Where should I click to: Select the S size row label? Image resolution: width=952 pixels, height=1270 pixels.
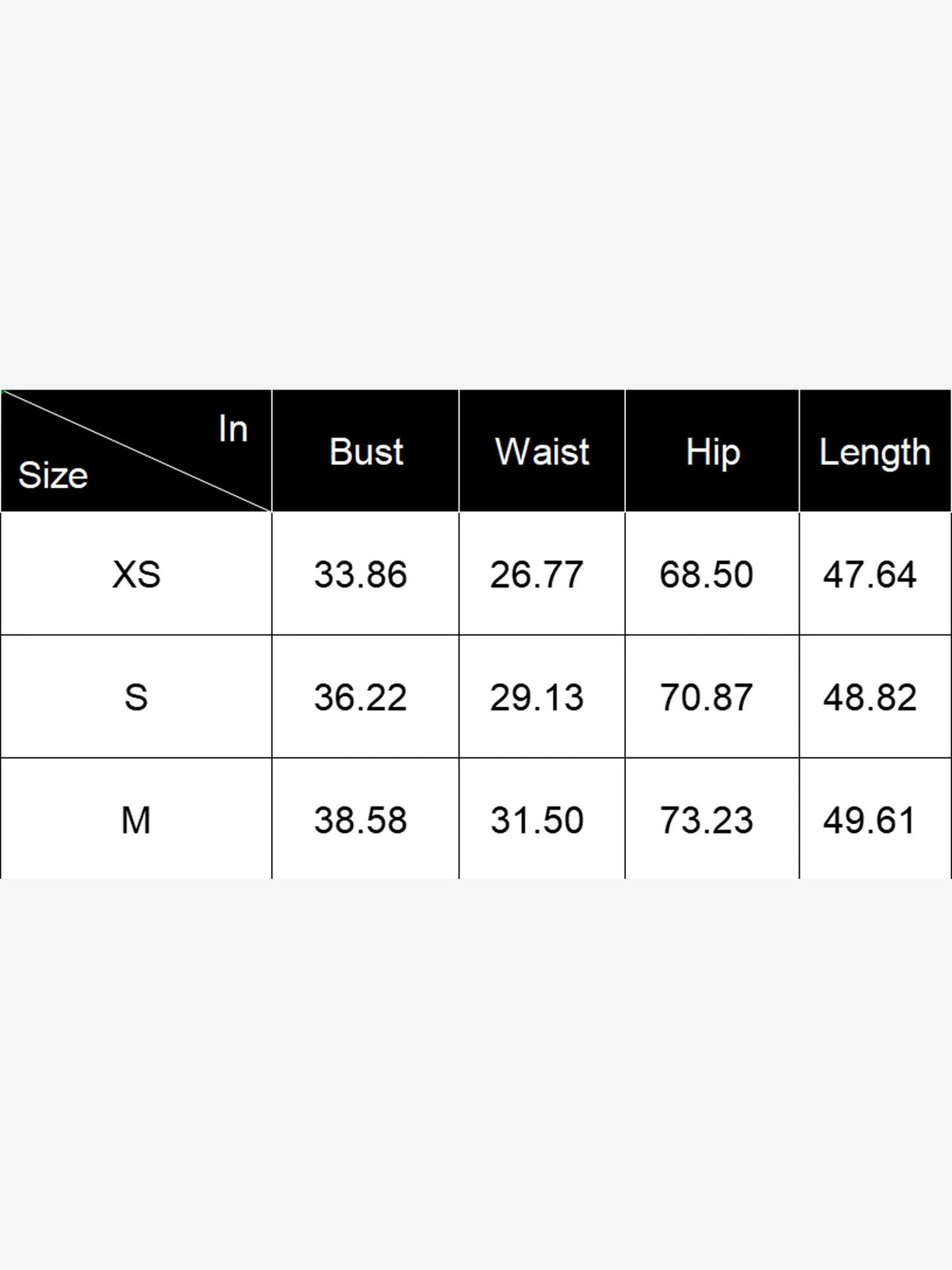point(136,697)
